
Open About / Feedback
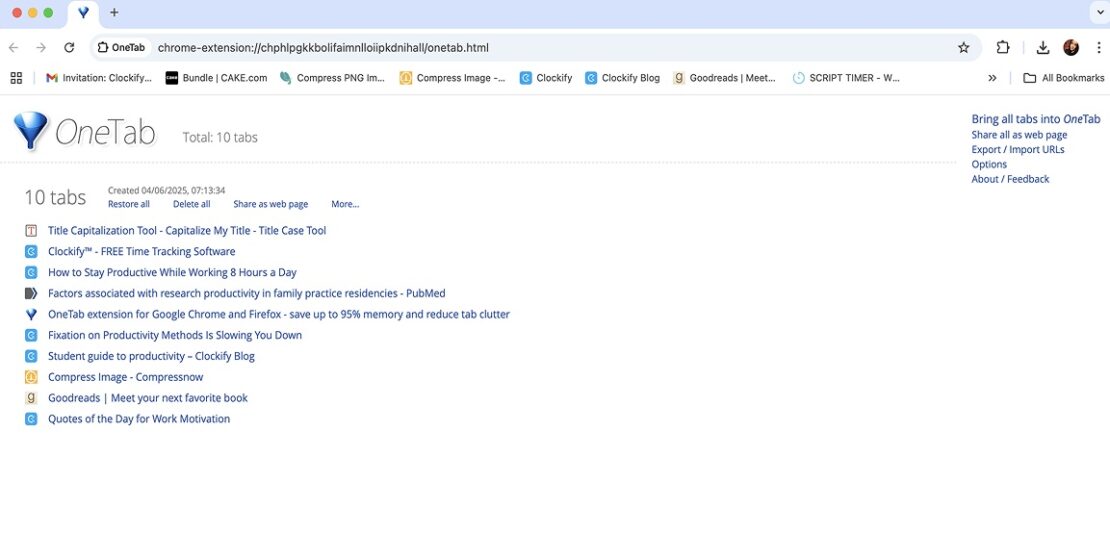[1010, 179]
